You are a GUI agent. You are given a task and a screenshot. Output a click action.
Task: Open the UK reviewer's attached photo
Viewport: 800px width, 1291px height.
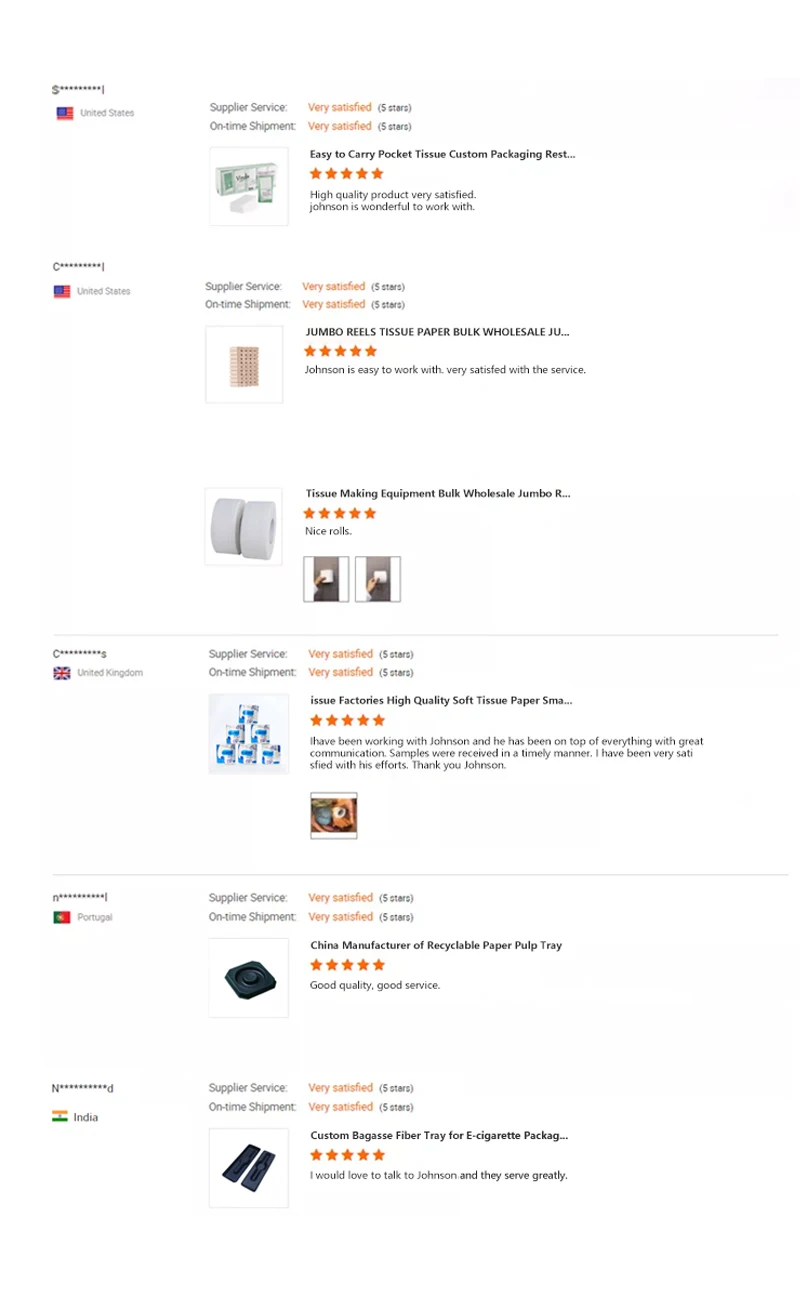334,815
